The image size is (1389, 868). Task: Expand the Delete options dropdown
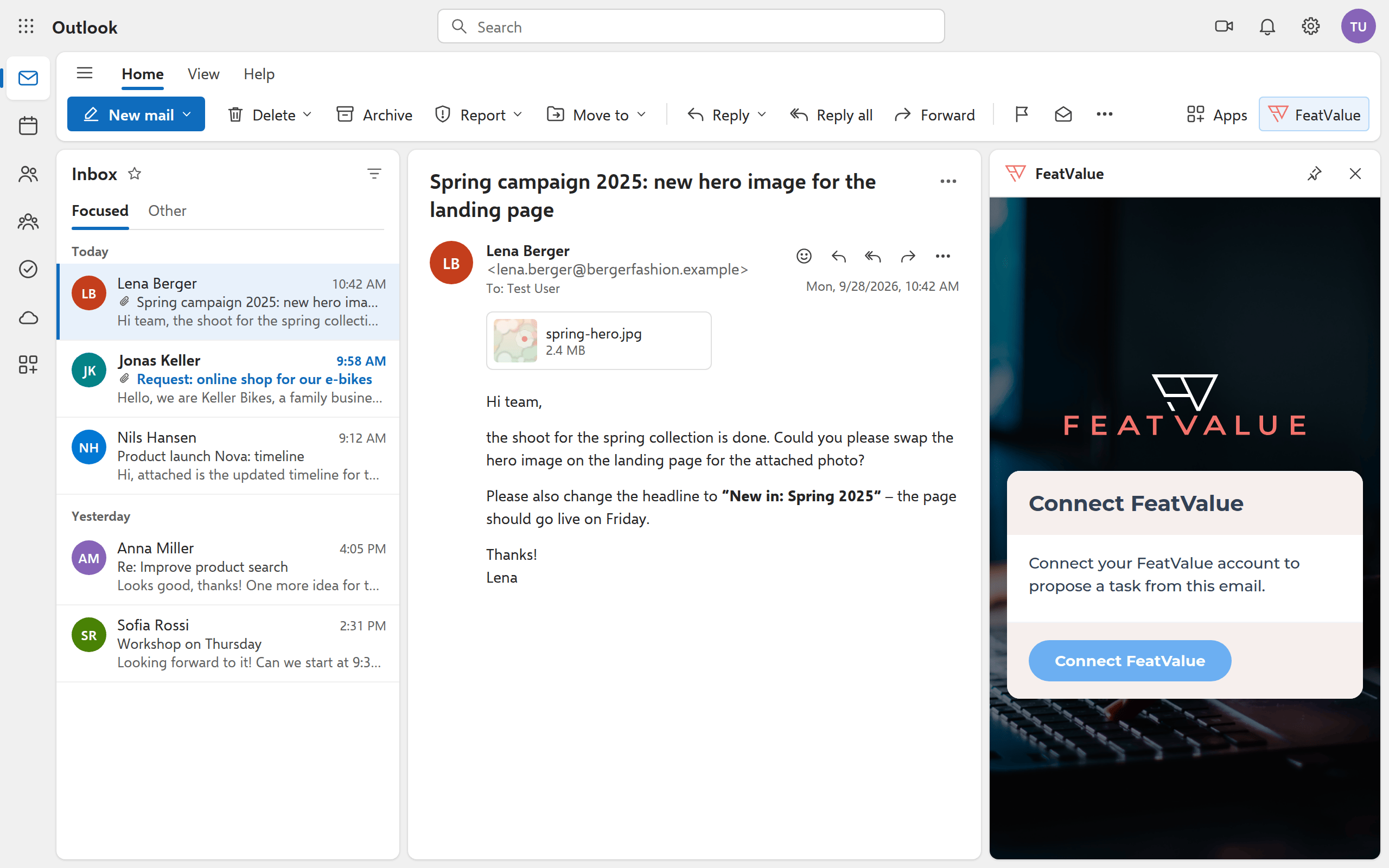pos(308,114)
